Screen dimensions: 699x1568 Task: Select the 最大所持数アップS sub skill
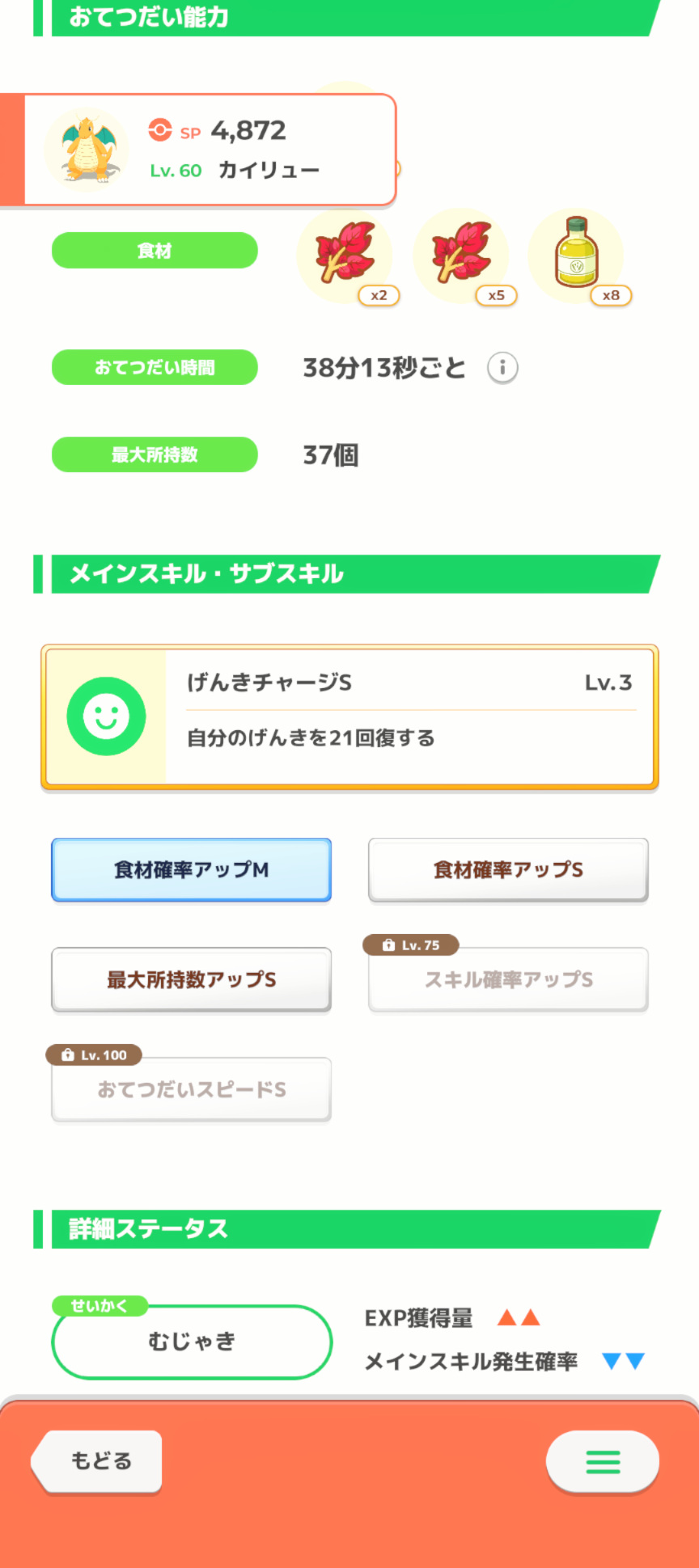pos(191,980)
